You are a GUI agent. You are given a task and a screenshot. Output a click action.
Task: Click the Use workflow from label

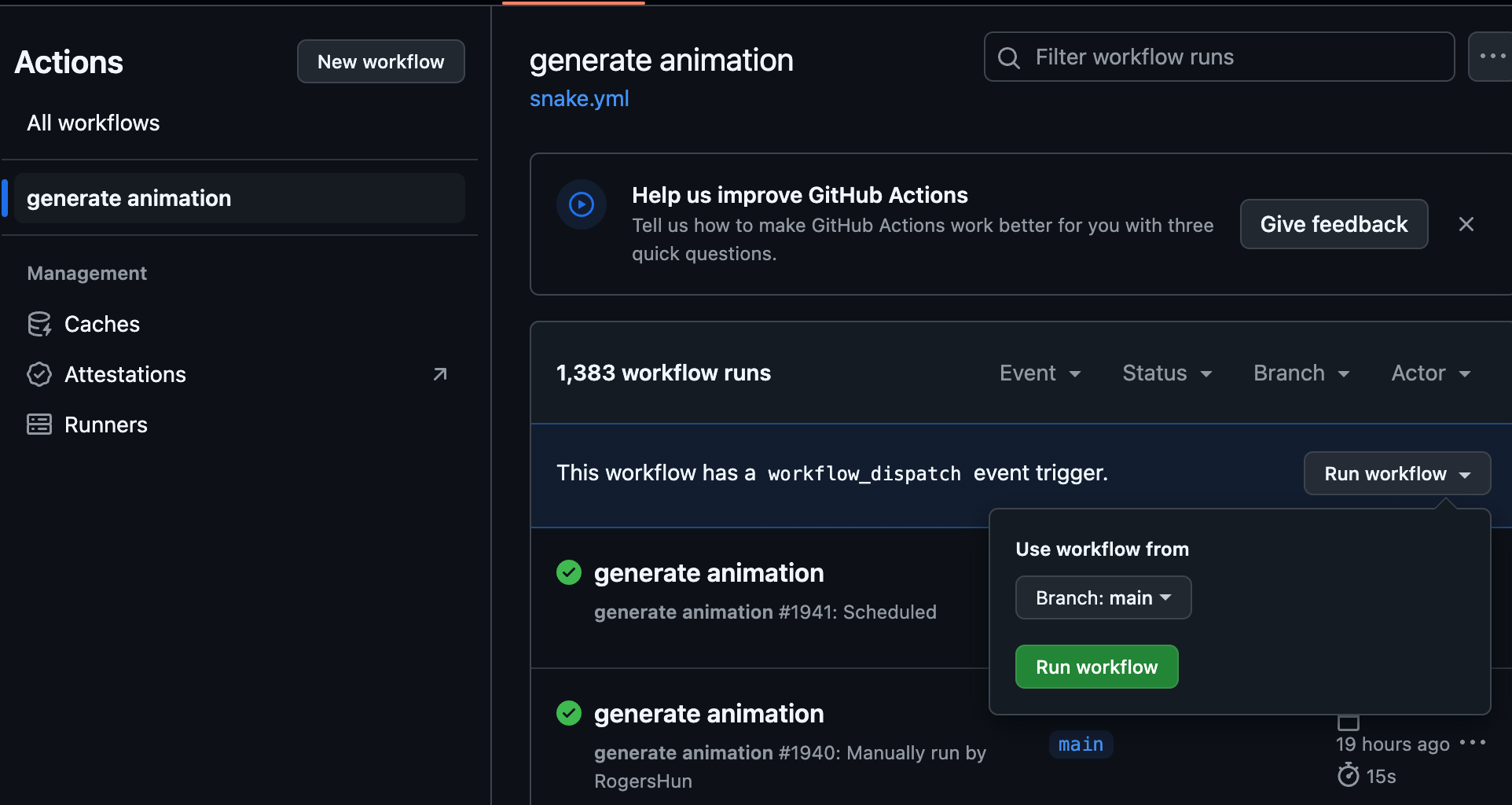[1102, 549]
